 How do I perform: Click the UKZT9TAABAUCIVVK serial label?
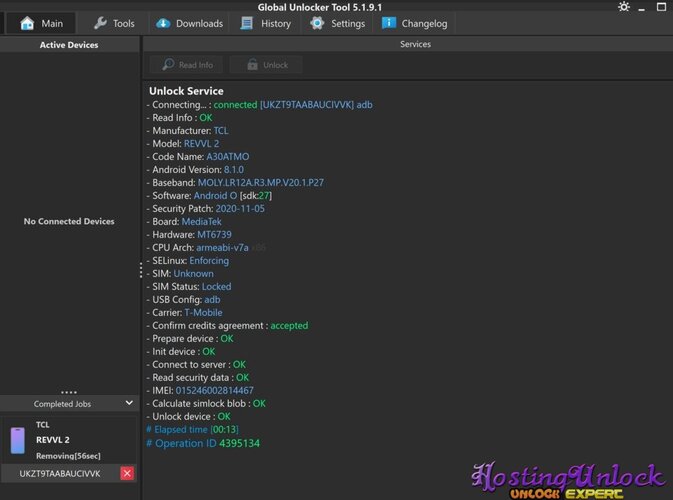pos(60,473)
